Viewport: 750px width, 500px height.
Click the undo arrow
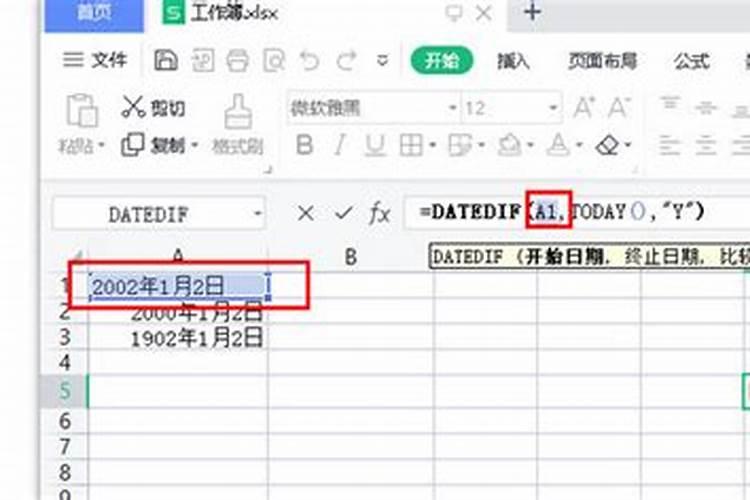[309, 61]
